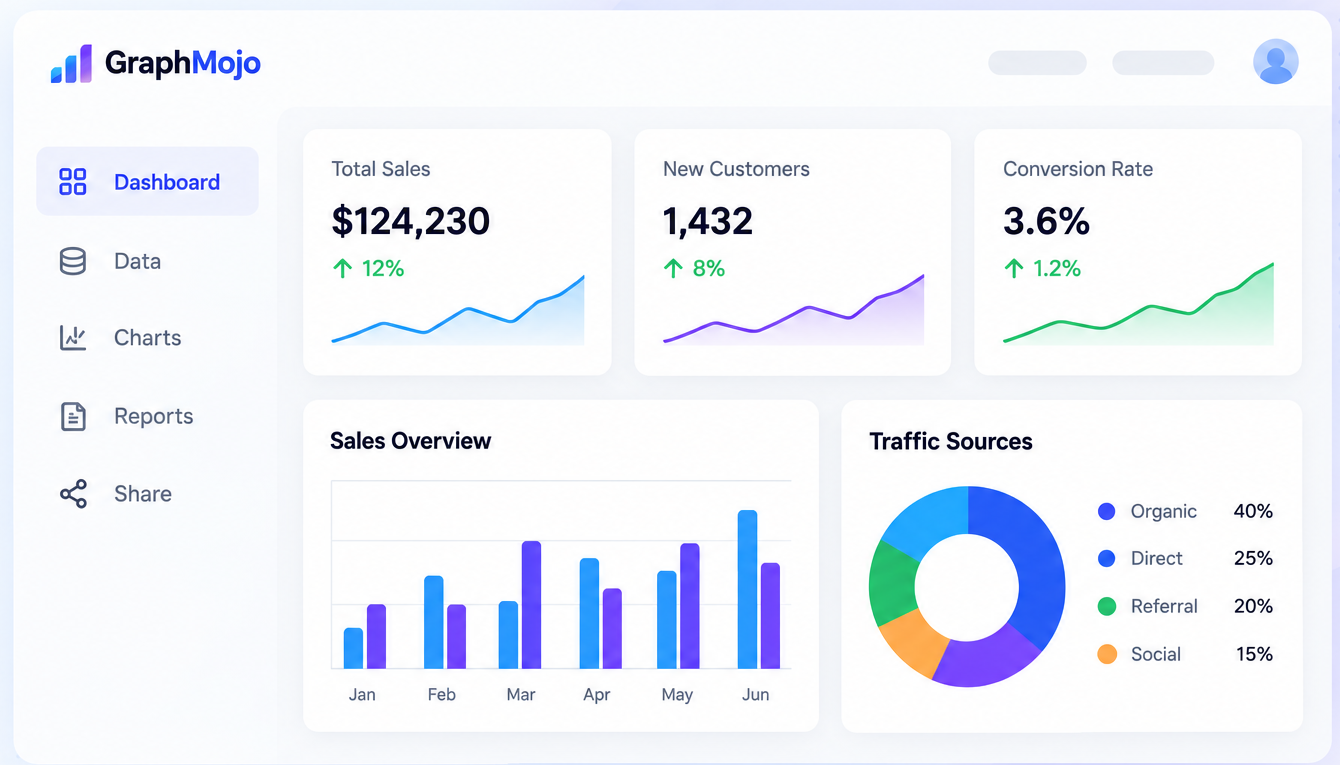
Task: Click the purple segment of the donut chart
Action: 983,660
